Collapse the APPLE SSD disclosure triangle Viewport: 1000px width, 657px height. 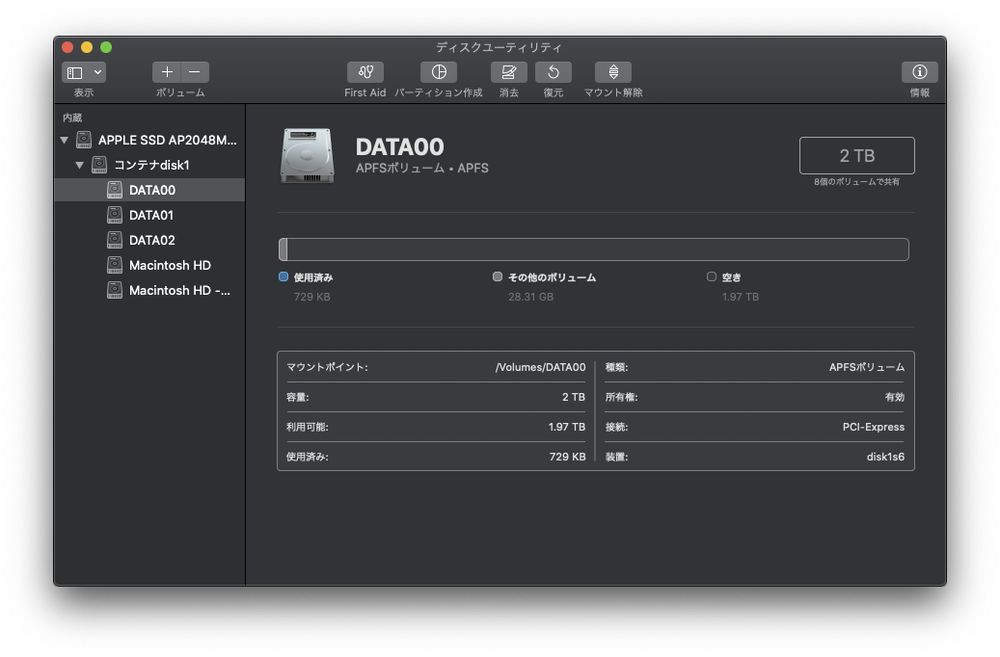pyautogui.click(x=64, y=140)
